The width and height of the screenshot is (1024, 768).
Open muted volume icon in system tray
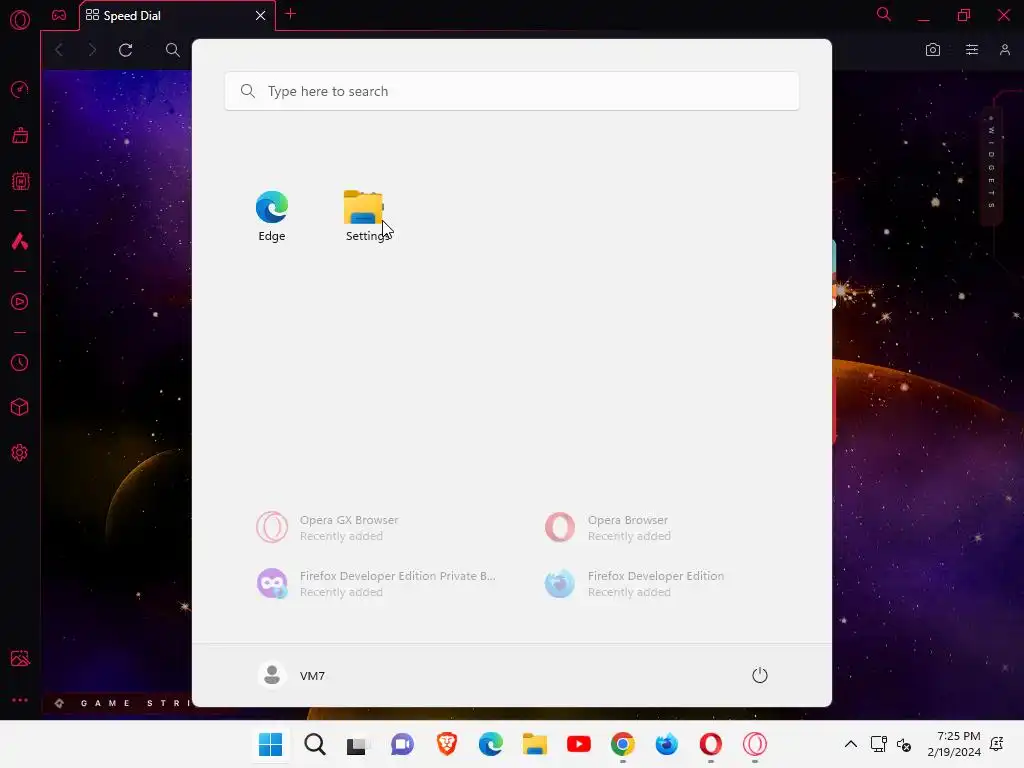(904, 744)
